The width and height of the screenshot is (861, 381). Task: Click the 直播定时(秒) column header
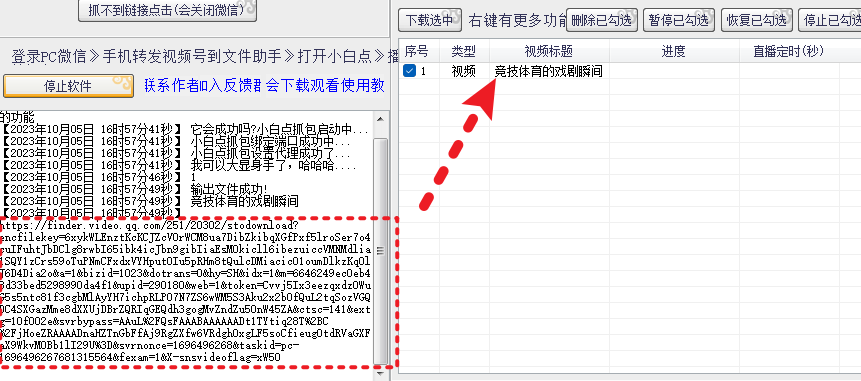click(x=789, y=52)
